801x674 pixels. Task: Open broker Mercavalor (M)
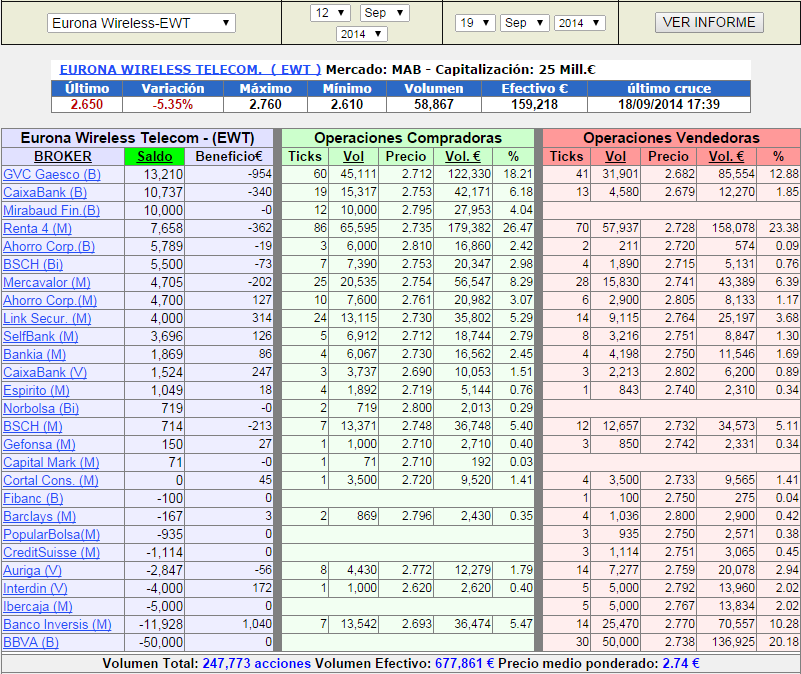[x=46, y=283]
